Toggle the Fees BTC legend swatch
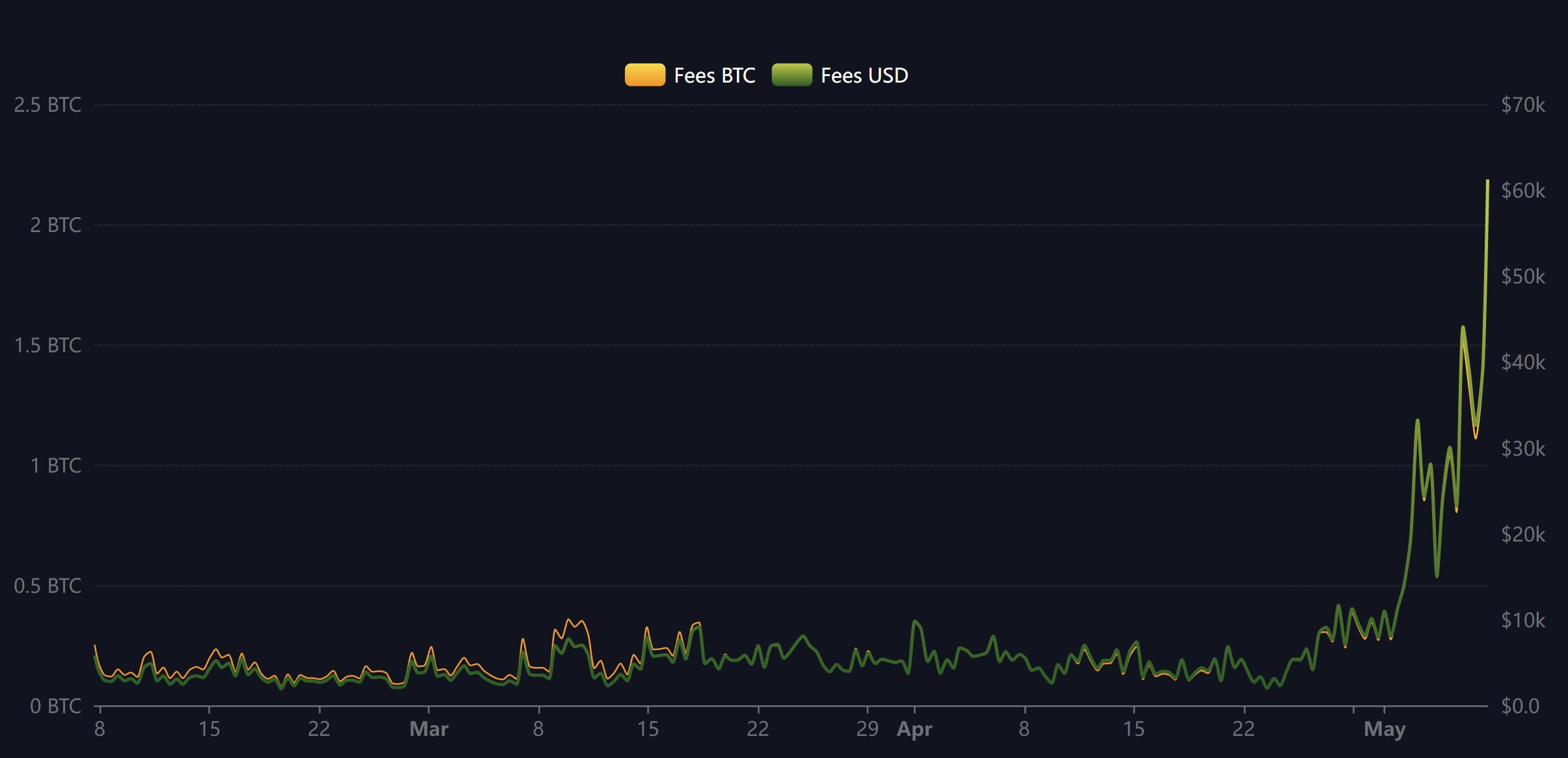This screenshot has height=758, width=1568. pos(644,75)
